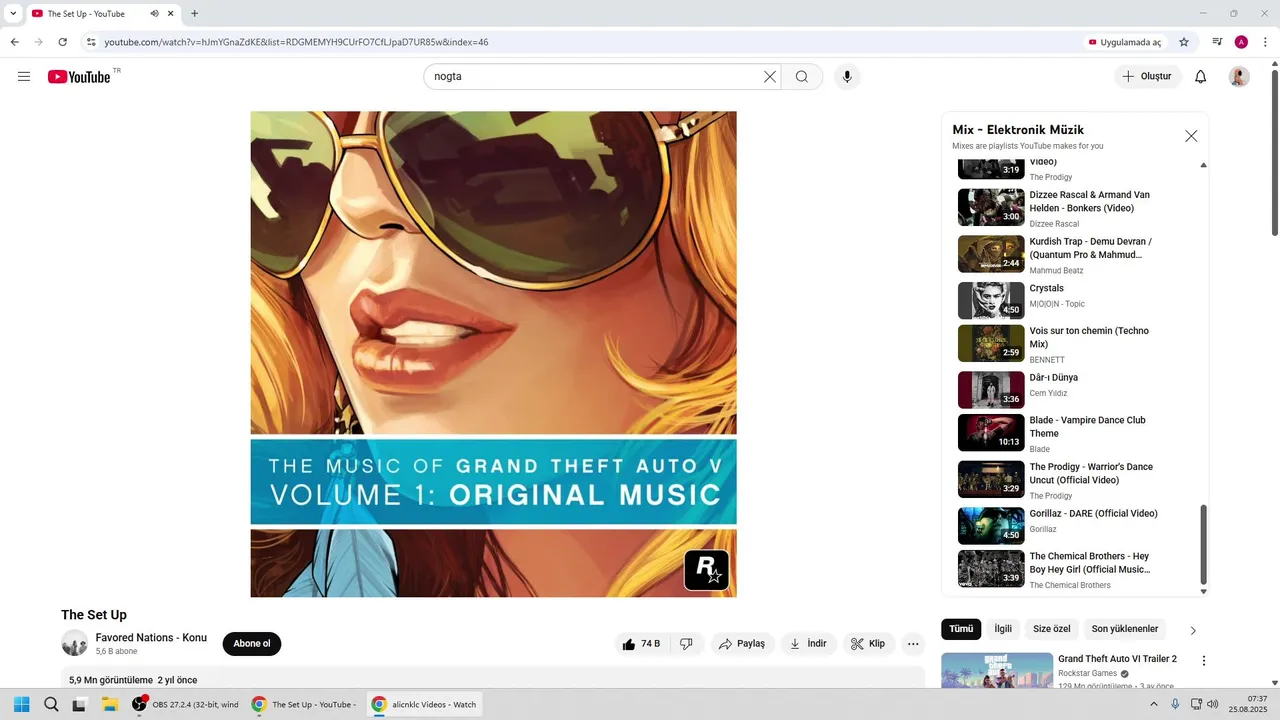Open the tab search dropdown arrow
The height and width of the screenshot is (720, 1280).
(x=13, y=14)
